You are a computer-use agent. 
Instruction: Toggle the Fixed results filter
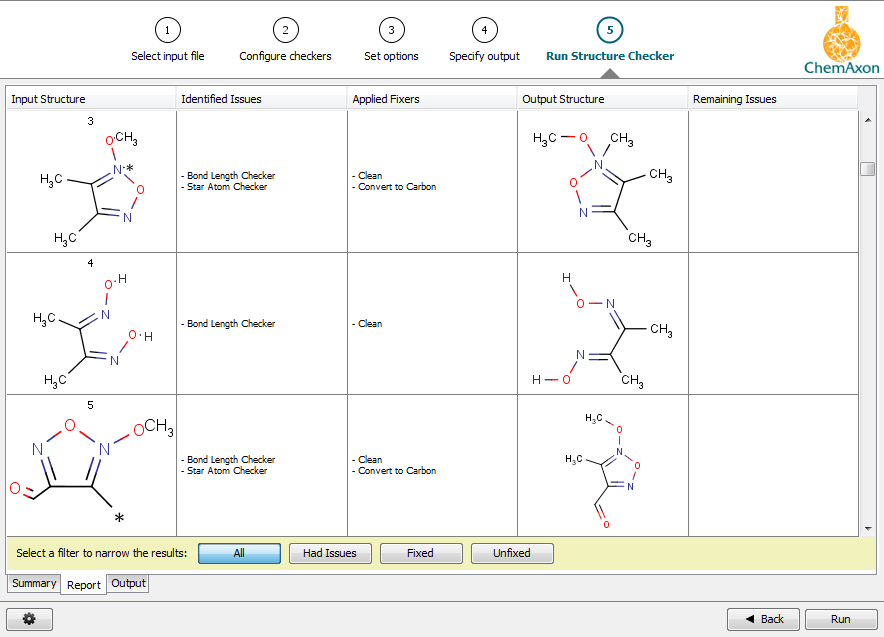click(x=421, y=553)
